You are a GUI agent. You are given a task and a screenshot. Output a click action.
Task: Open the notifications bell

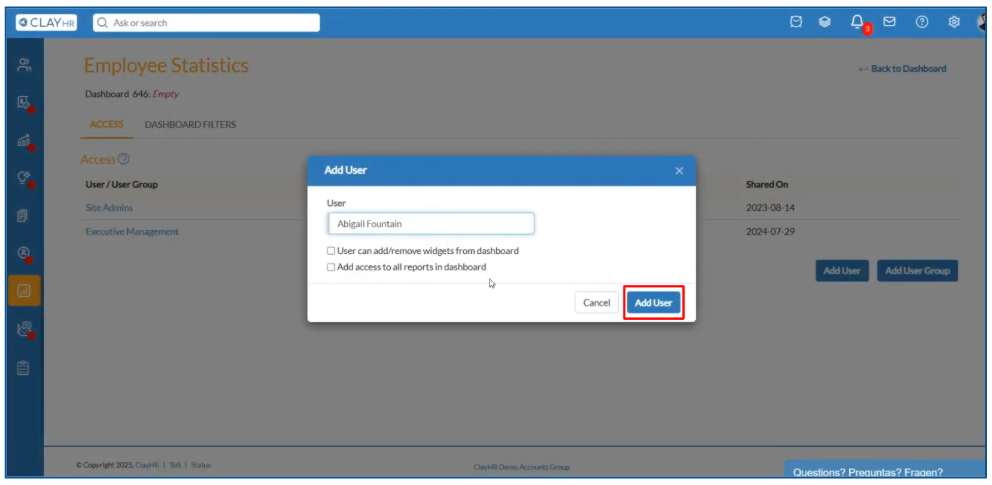click(857, 22)
